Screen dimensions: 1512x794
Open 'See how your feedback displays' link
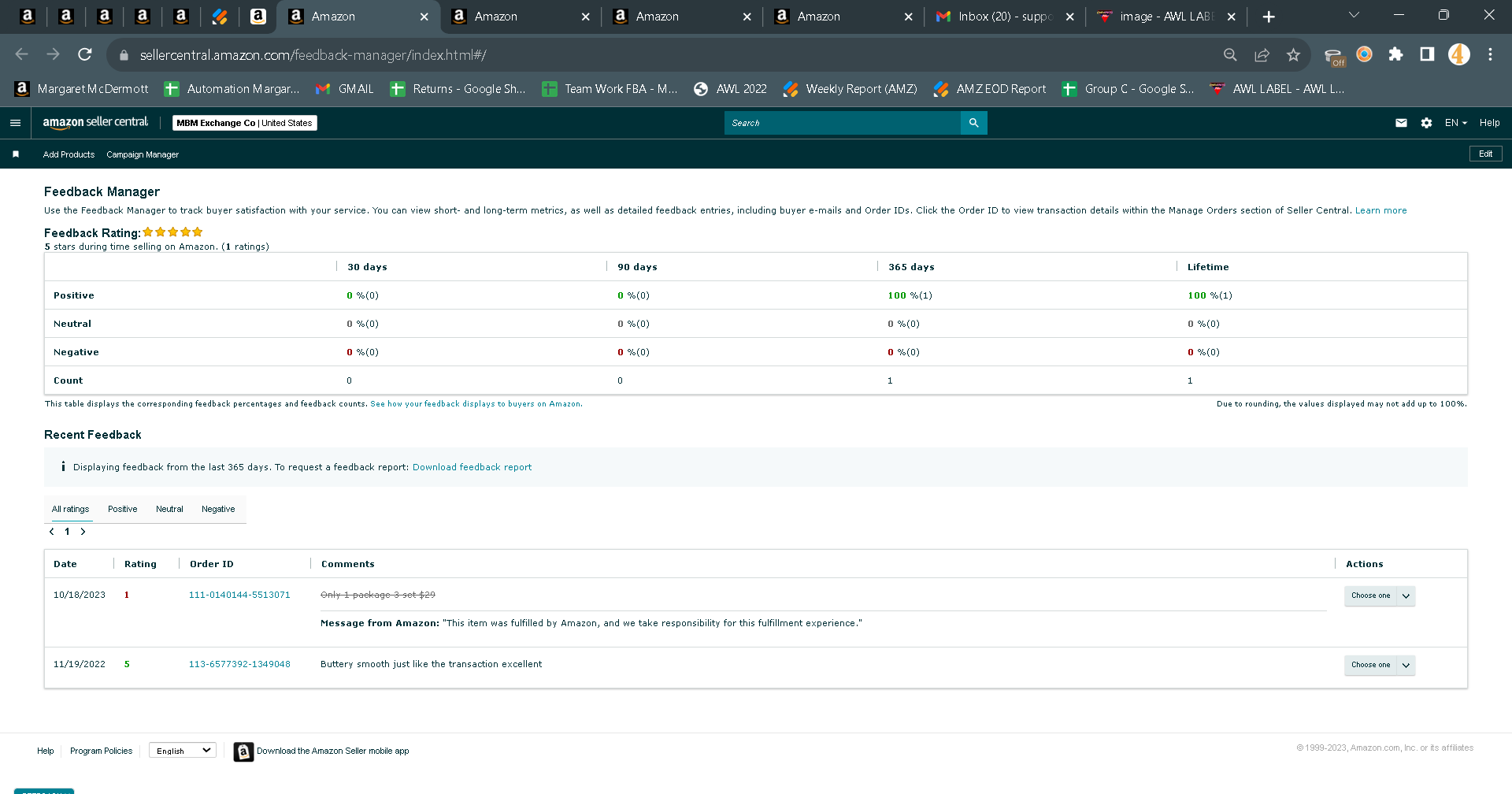[476, 404]
